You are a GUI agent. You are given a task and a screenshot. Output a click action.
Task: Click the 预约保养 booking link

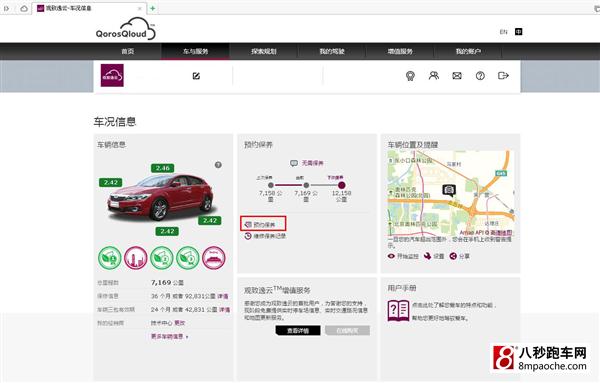pyautogui.click(x=263, y=224)
